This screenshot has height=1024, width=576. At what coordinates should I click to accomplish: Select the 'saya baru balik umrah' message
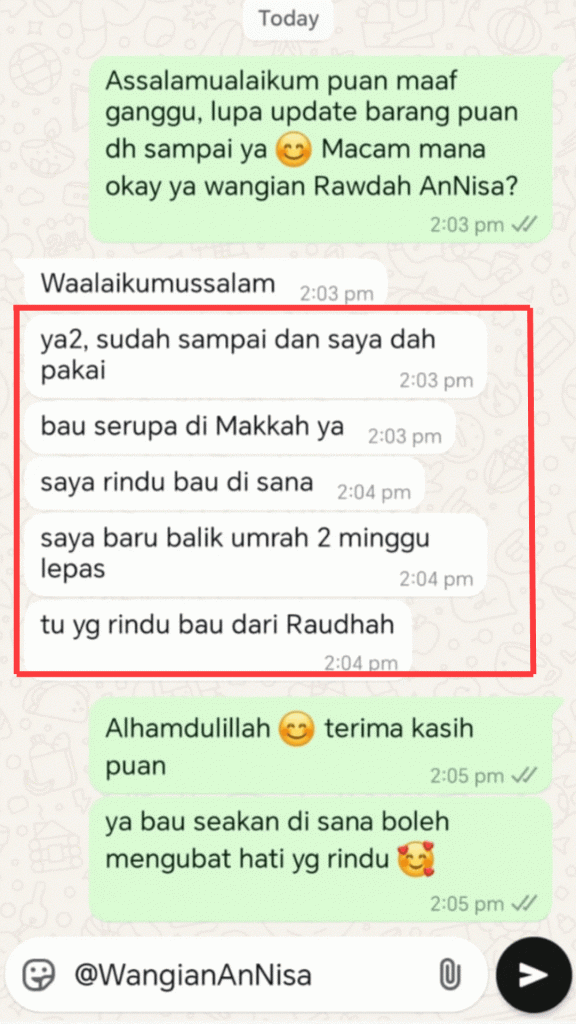click(256, 555)
